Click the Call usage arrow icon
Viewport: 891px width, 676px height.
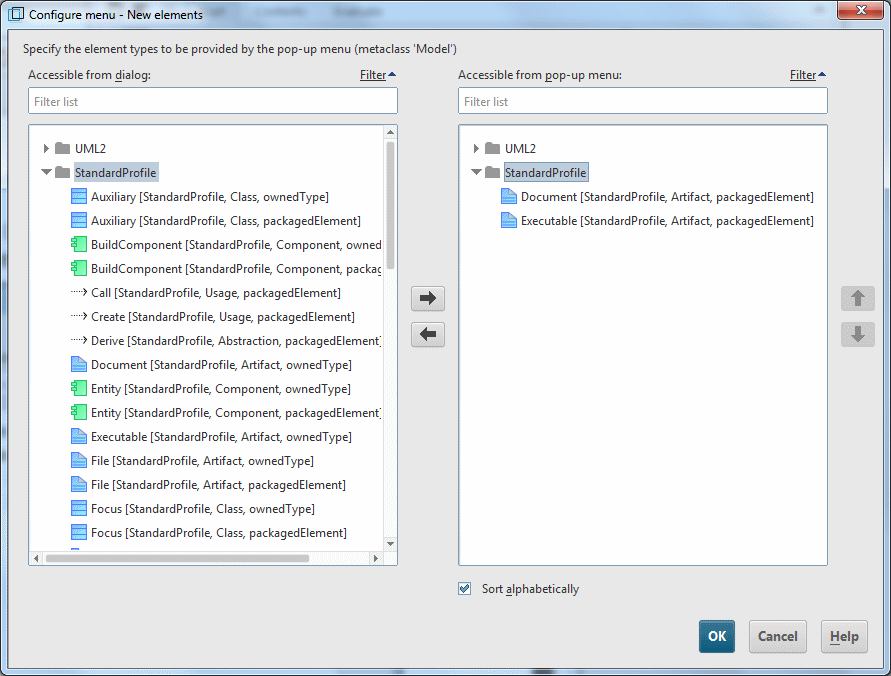pos(78,293)
